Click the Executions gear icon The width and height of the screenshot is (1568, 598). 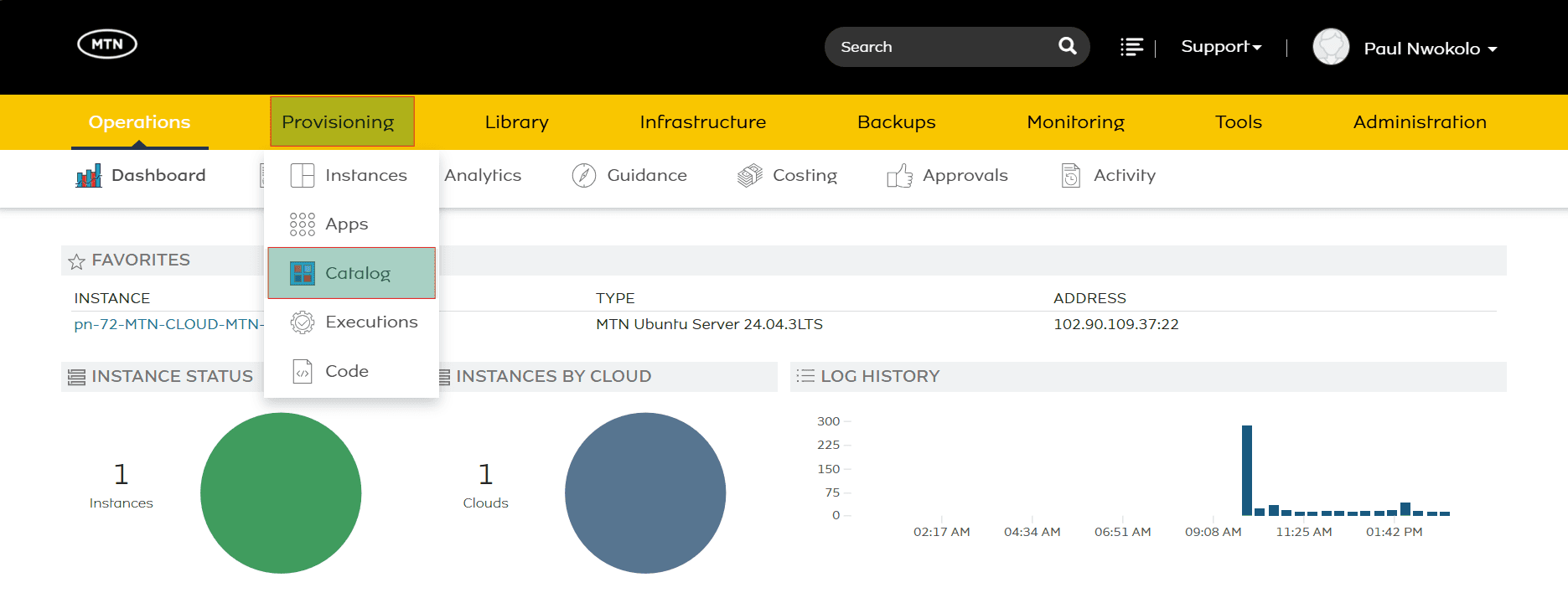(302, 322)
